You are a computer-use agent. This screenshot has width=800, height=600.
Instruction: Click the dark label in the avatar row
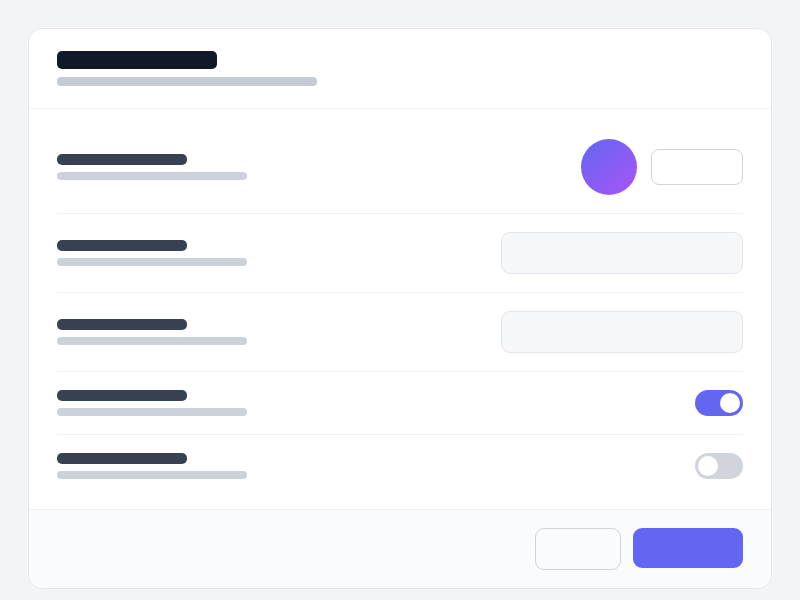[x=122, y=159]
